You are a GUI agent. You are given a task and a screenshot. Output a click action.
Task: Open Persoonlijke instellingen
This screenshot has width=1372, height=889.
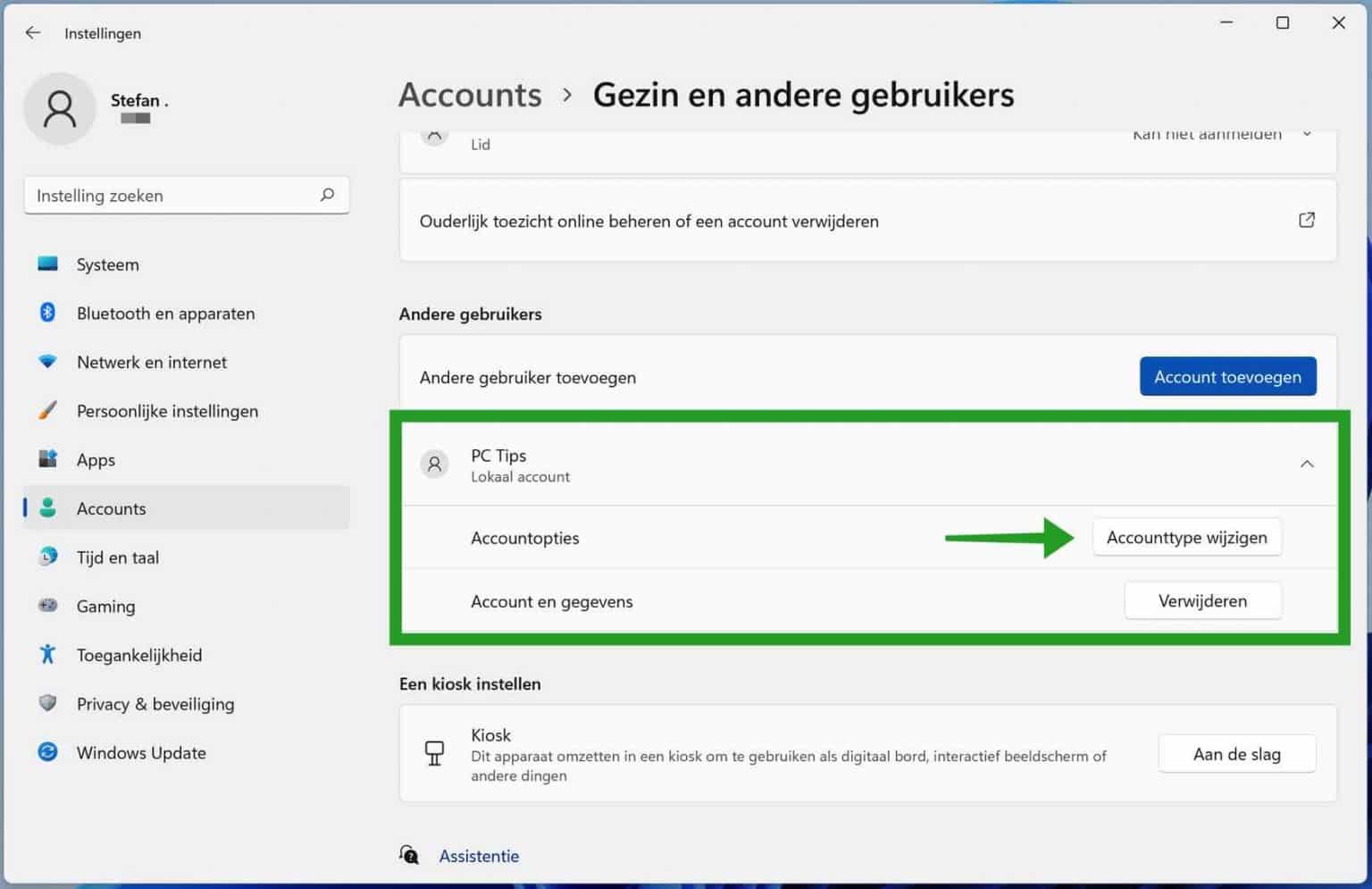click(167, 411)
